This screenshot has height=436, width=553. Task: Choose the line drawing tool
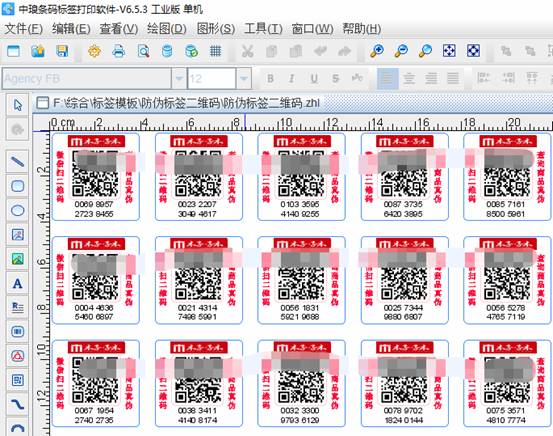click(x=17, y=162)
